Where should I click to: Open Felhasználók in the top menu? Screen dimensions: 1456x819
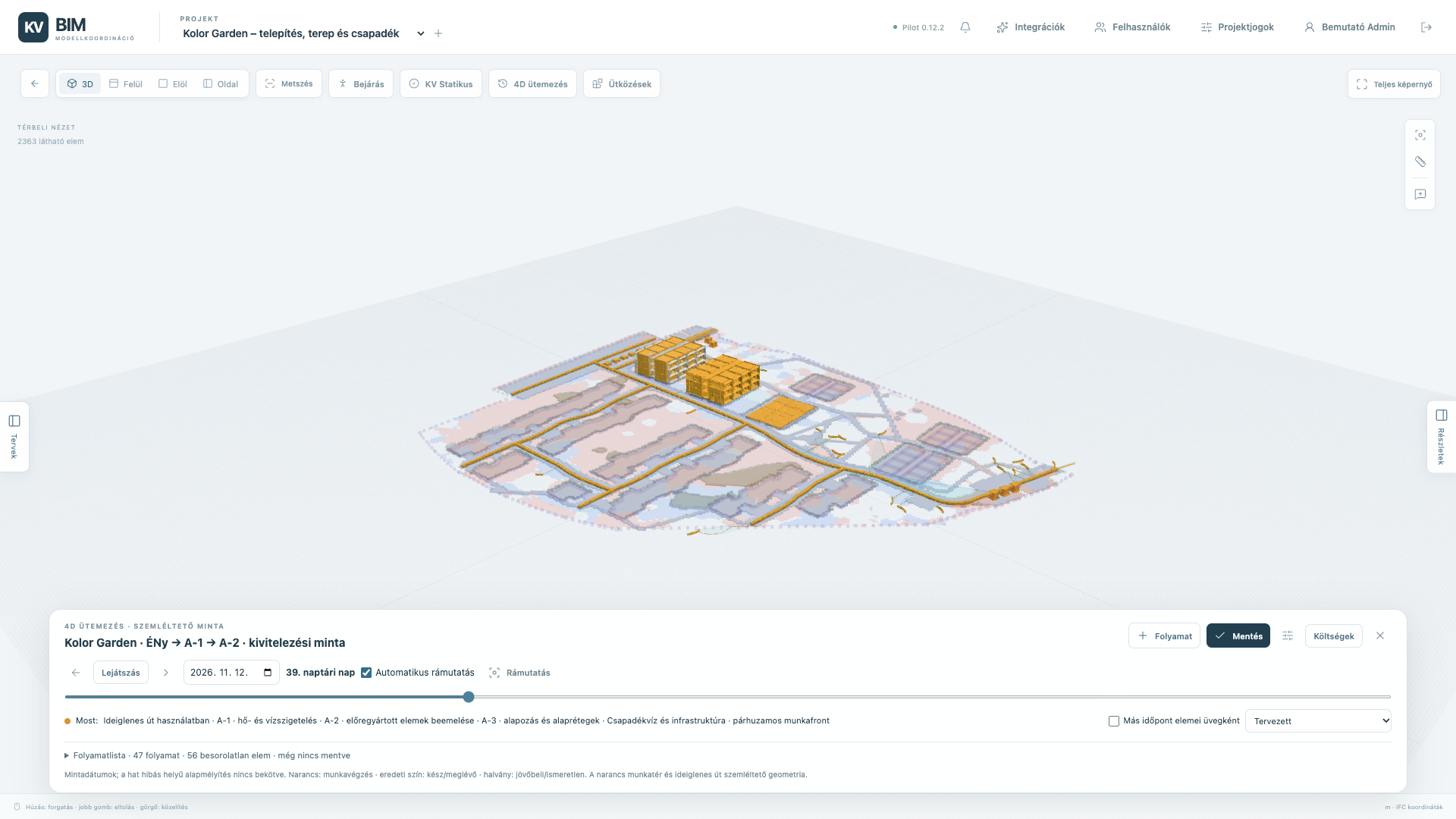click(x=1132, y=27)
